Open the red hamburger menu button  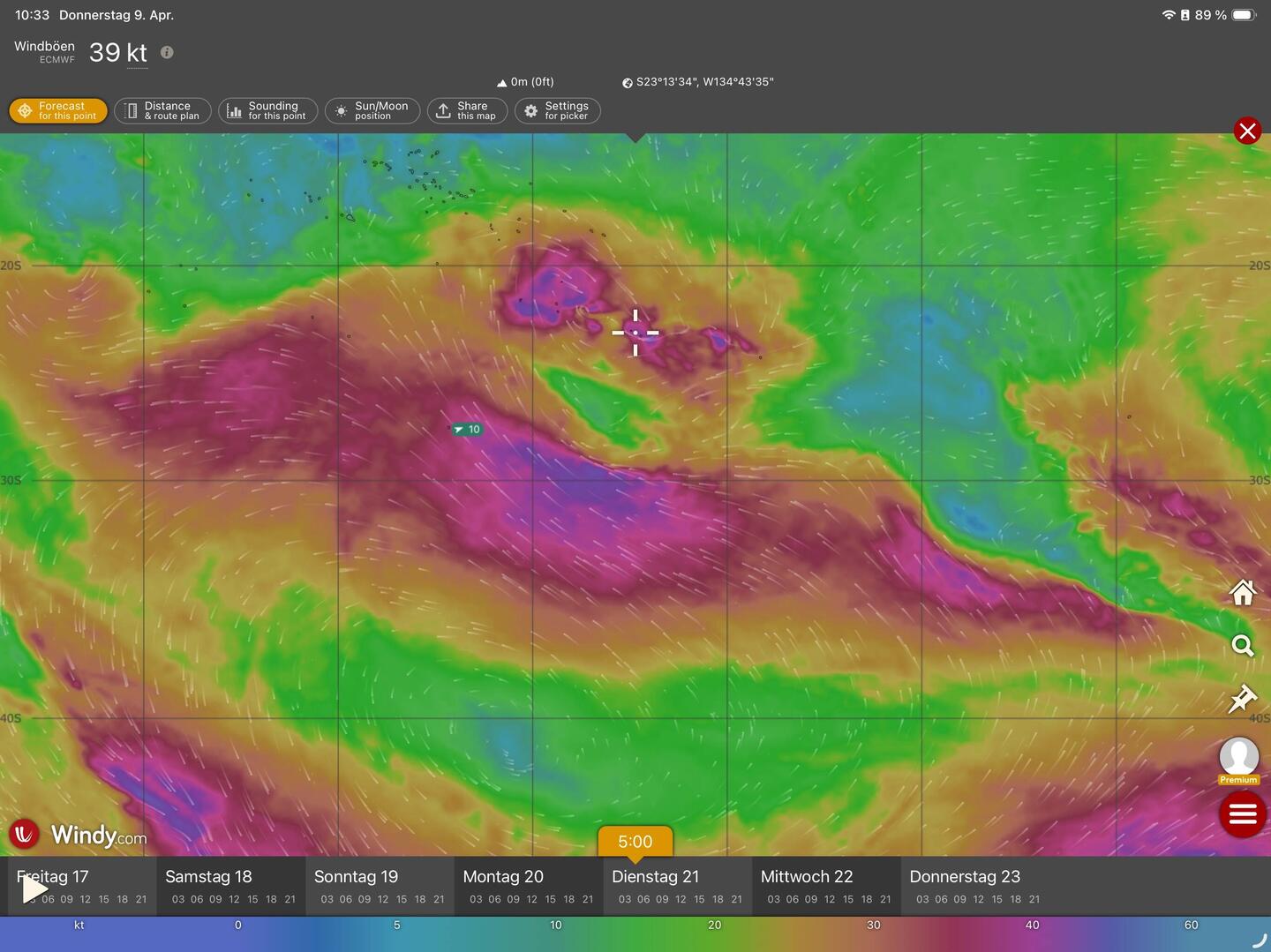tap(1243, 813)
